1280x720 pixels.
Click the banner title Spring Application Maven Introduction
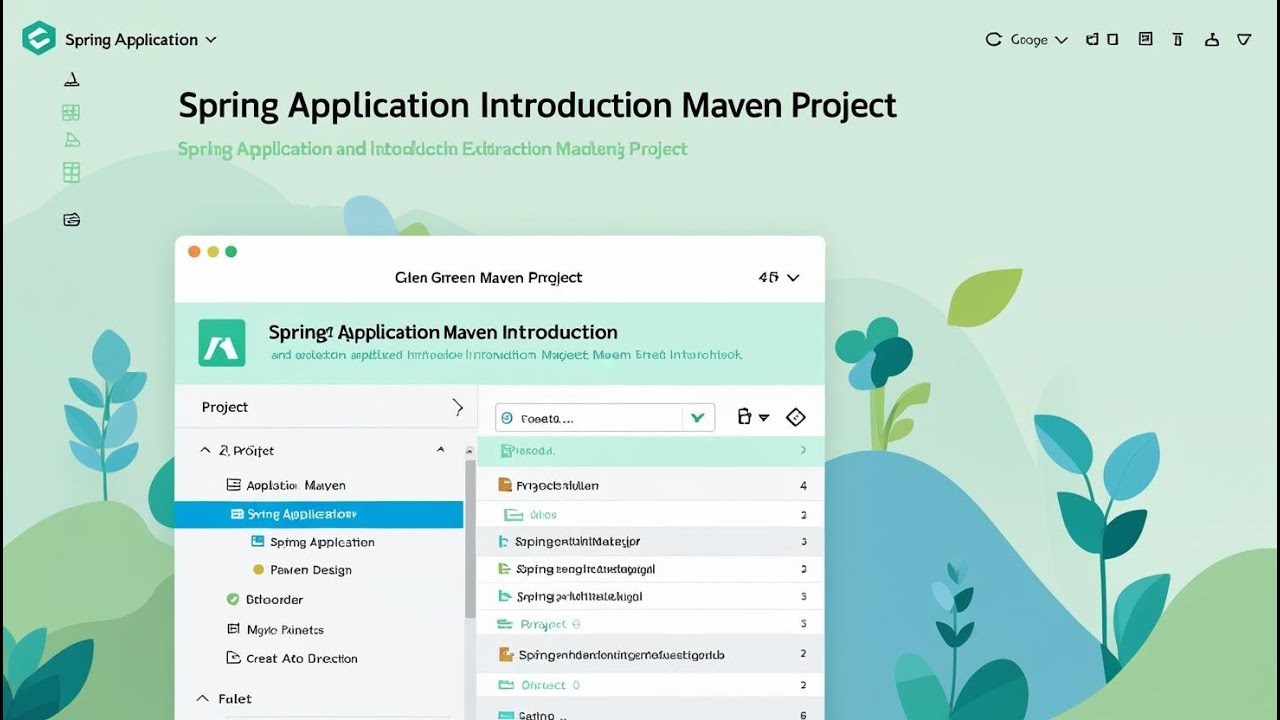443,332
